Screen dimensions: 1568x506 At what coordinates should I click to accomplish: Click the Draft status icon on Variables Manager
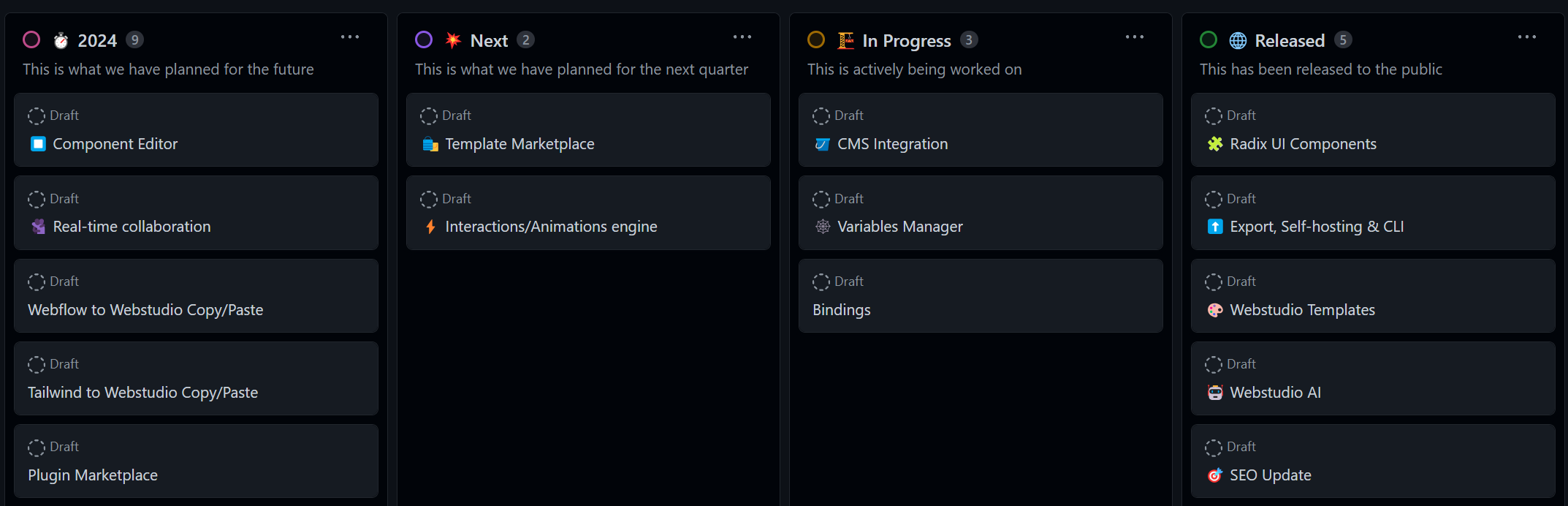tap(821, 199)
